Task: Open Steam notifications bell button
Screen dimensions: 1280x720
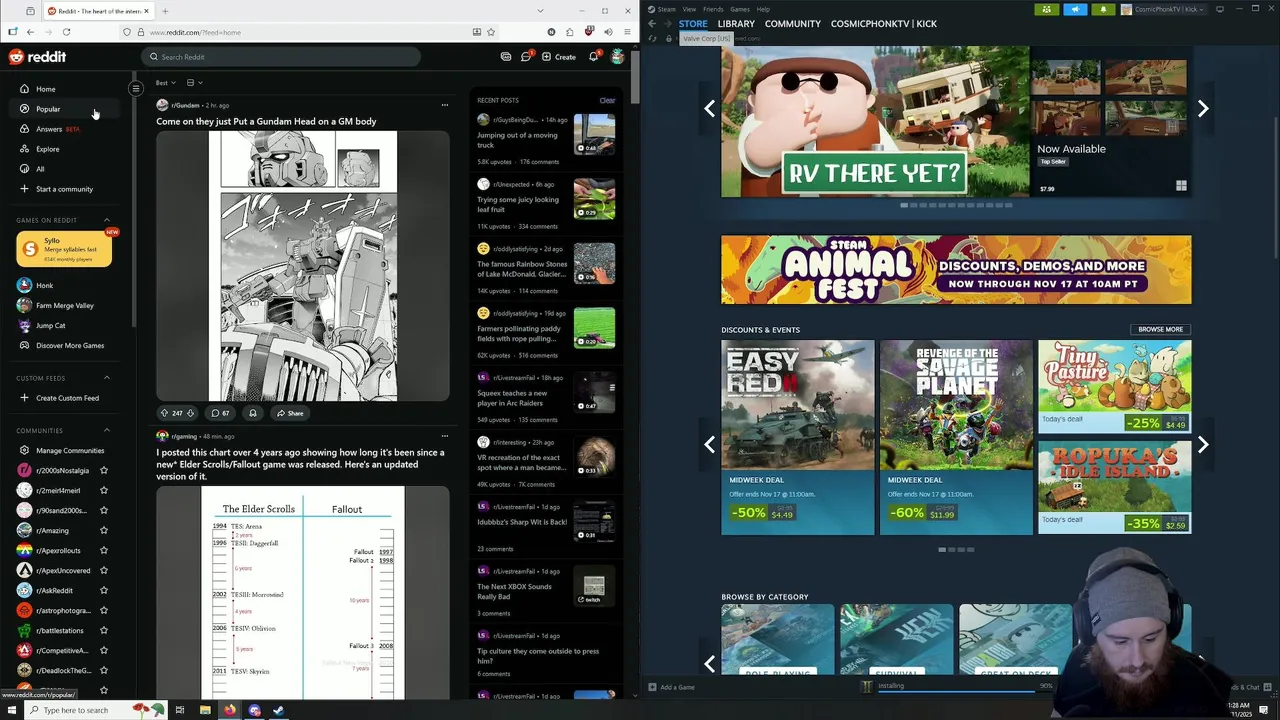Action: tap(1104, 9)
